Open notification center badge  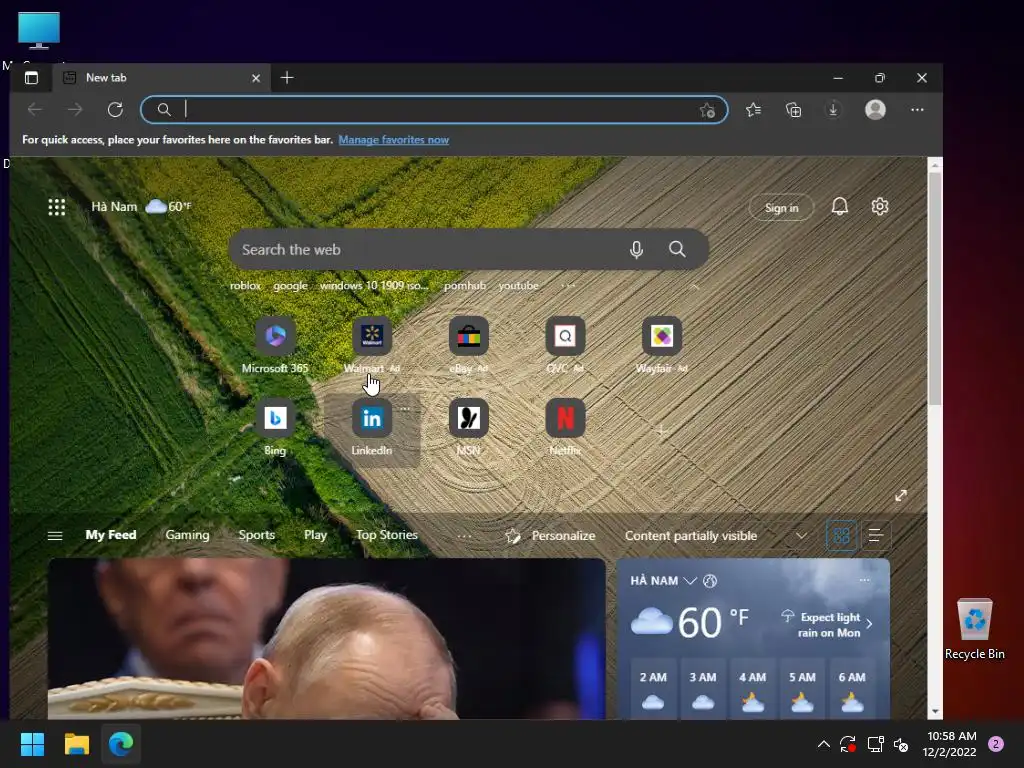pos(996,744)
